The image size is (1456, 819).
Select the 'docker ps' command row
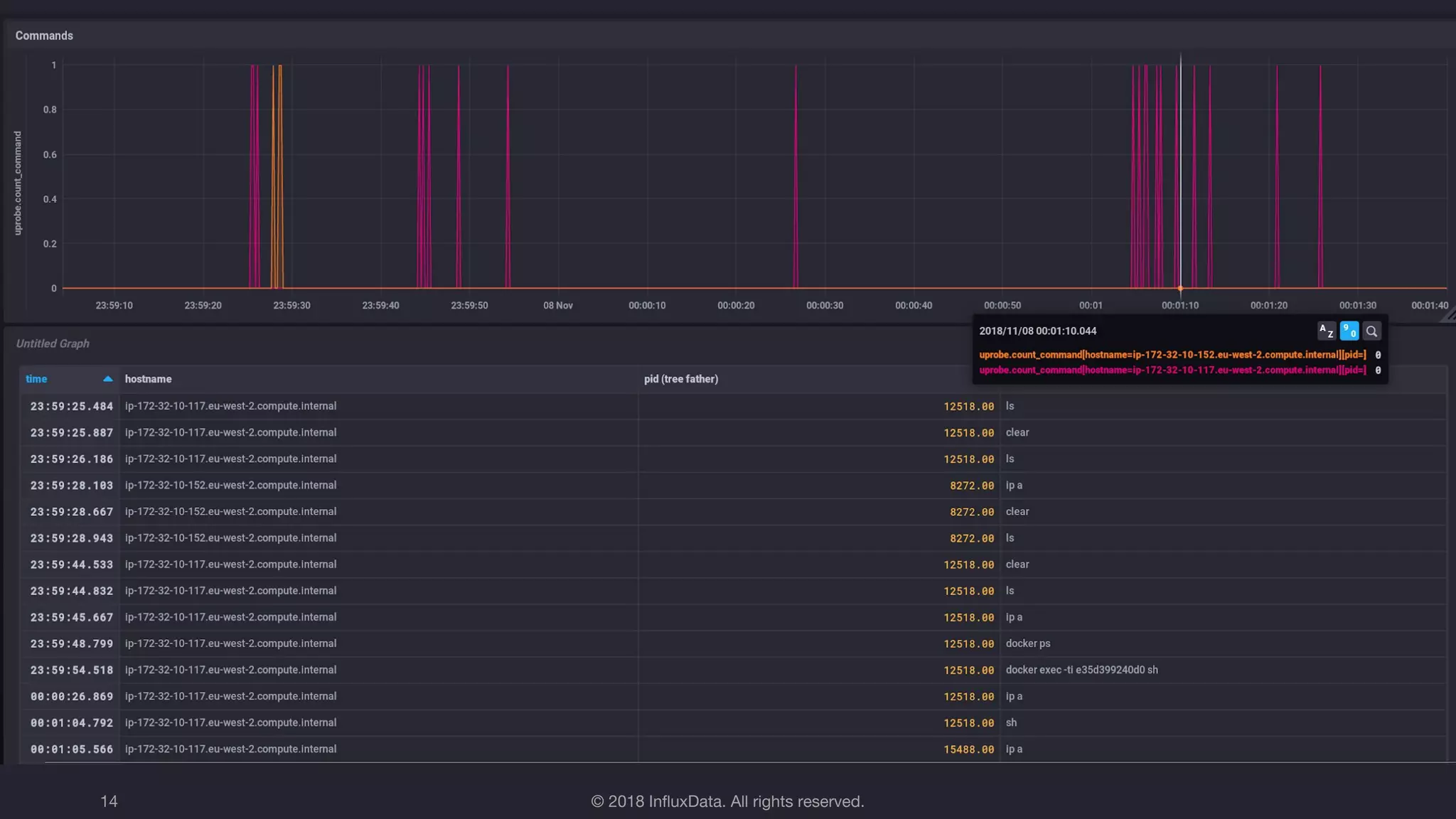[1027, 643]
